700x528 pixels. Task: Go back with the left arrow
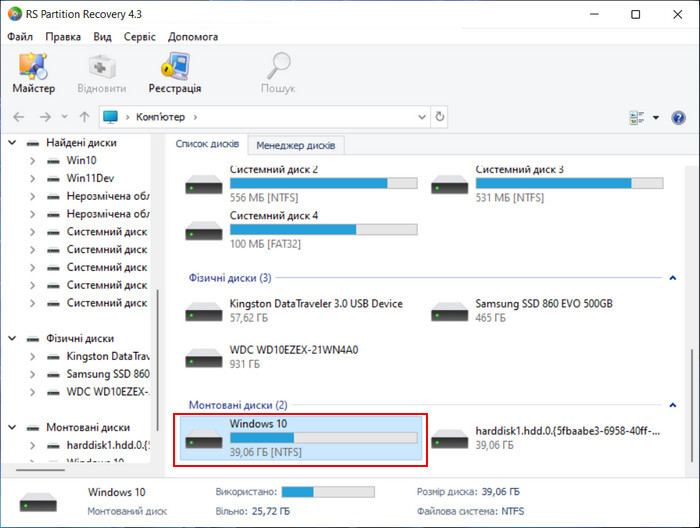point(18,117)
